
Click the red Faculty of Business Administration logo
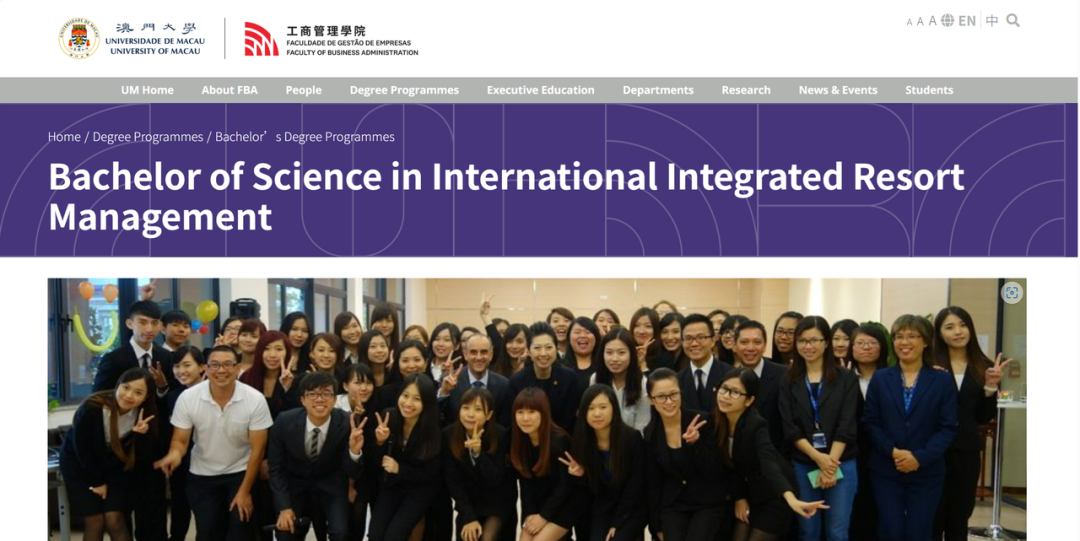(261, 39)
